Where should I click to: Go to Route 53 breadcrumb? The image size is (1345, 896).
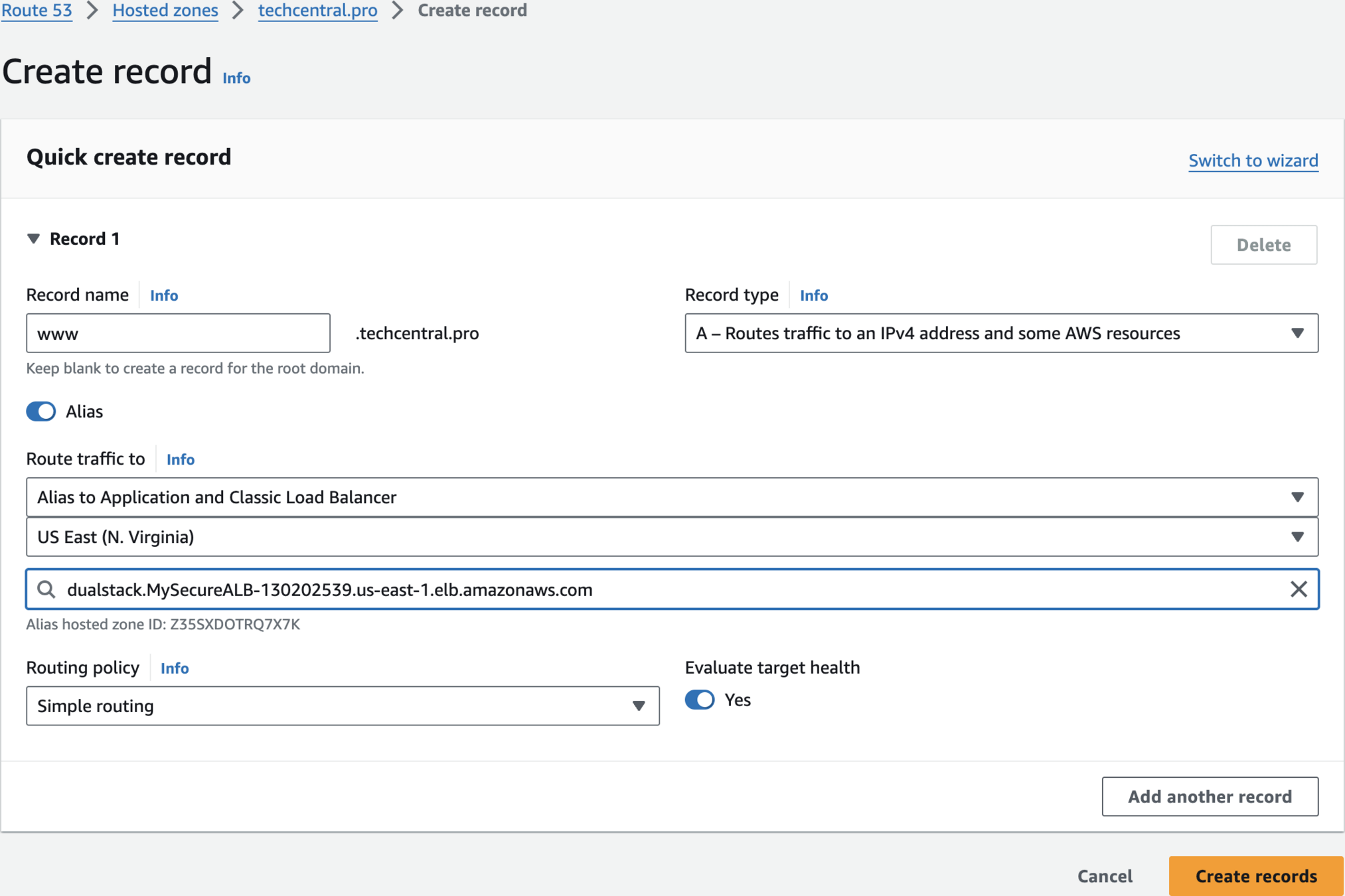tap(37, 11)
